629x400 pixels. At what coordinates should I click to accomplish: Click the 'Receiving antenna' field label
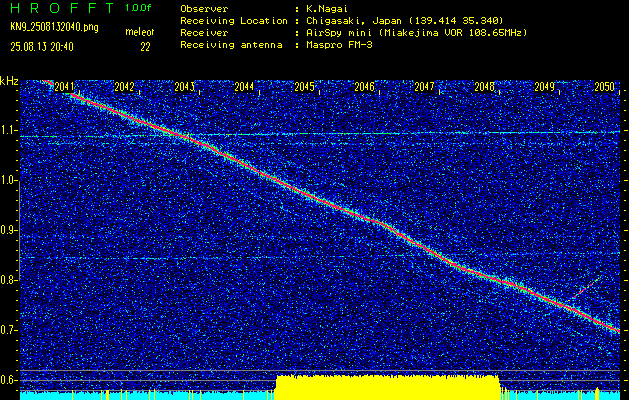[x=231, y=45]
